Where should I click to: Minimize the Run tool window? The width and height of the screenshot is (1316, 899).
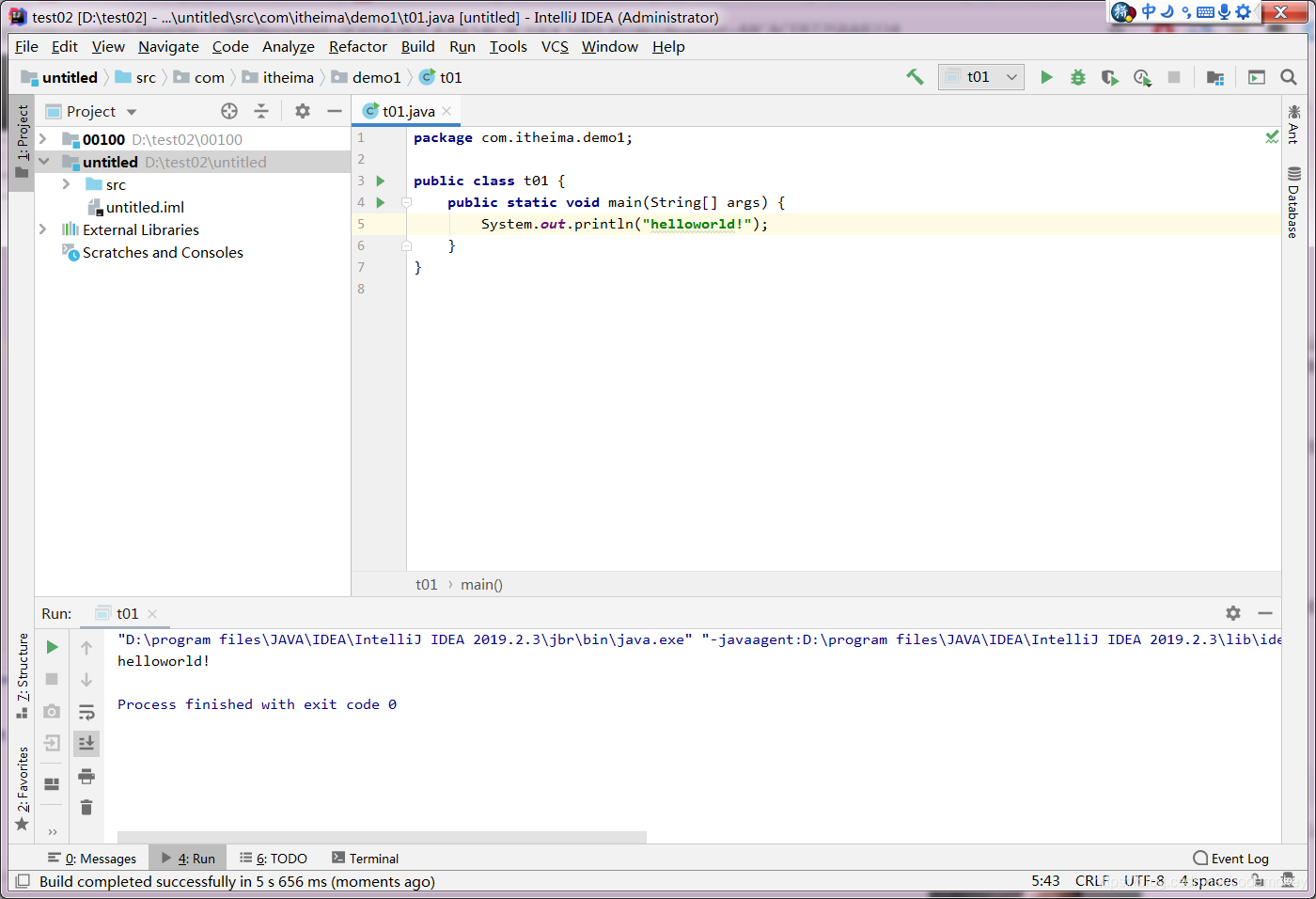(1265, 613)
